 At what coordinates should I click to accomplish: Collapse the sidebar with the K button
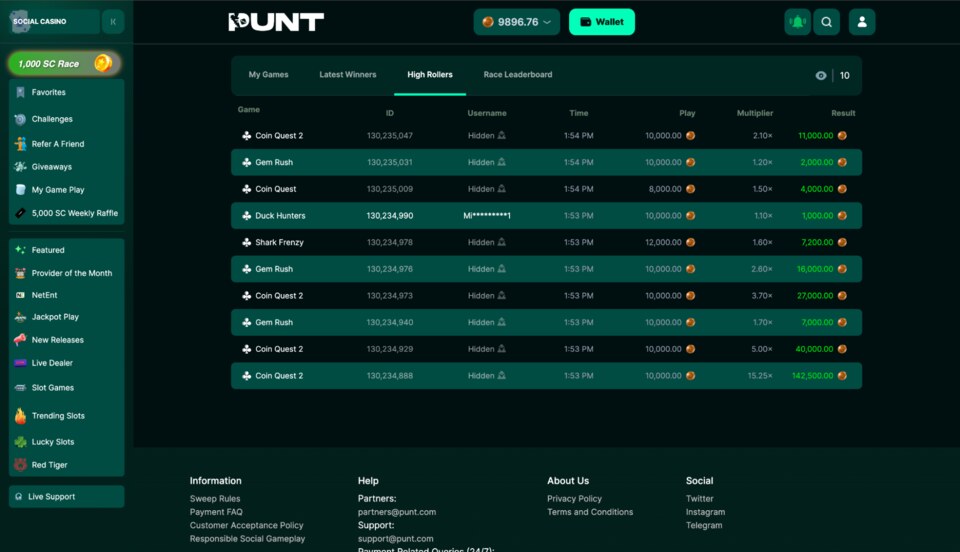(113, 21)
